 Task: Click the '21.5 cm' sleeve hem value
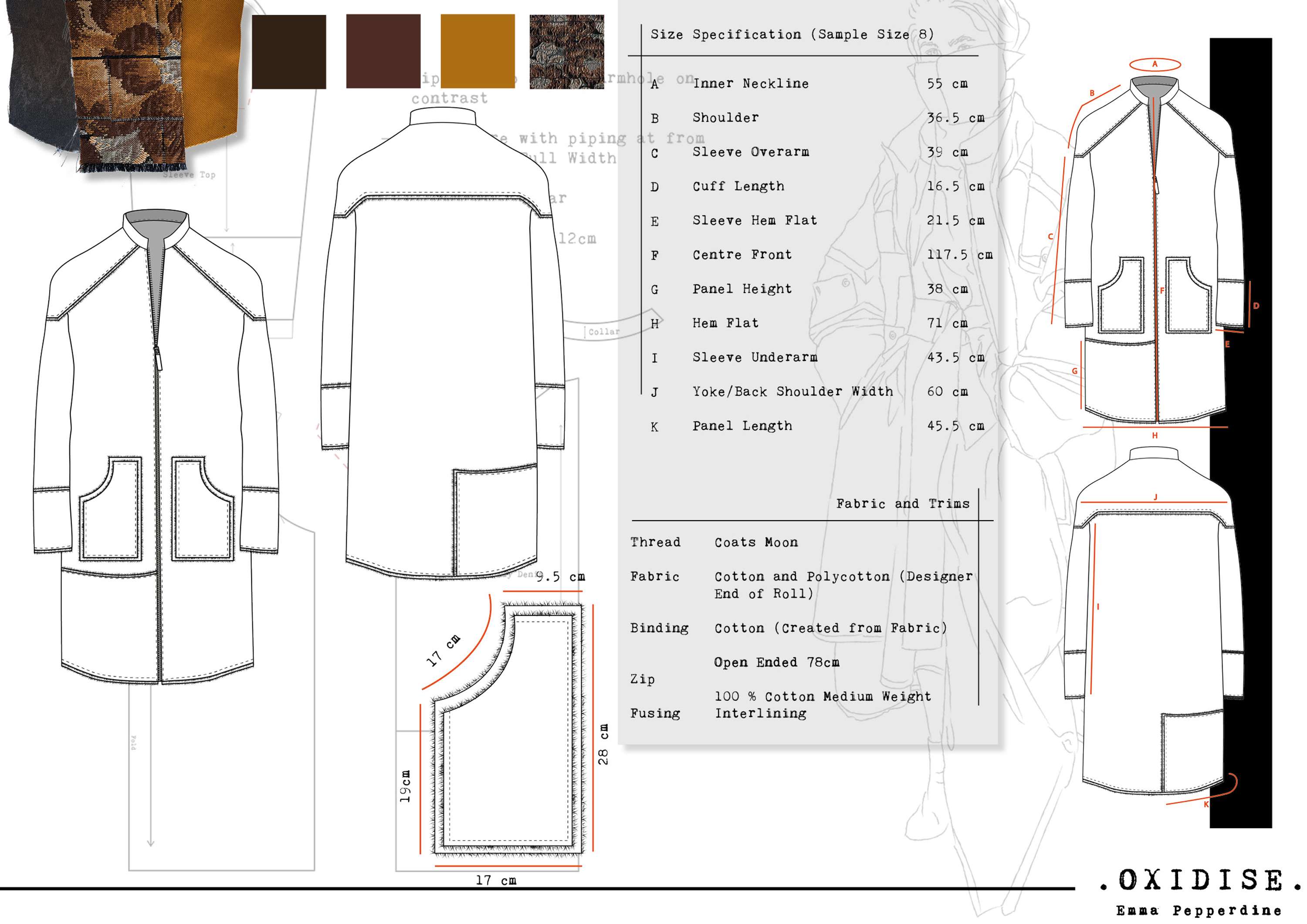pos(955,220)
